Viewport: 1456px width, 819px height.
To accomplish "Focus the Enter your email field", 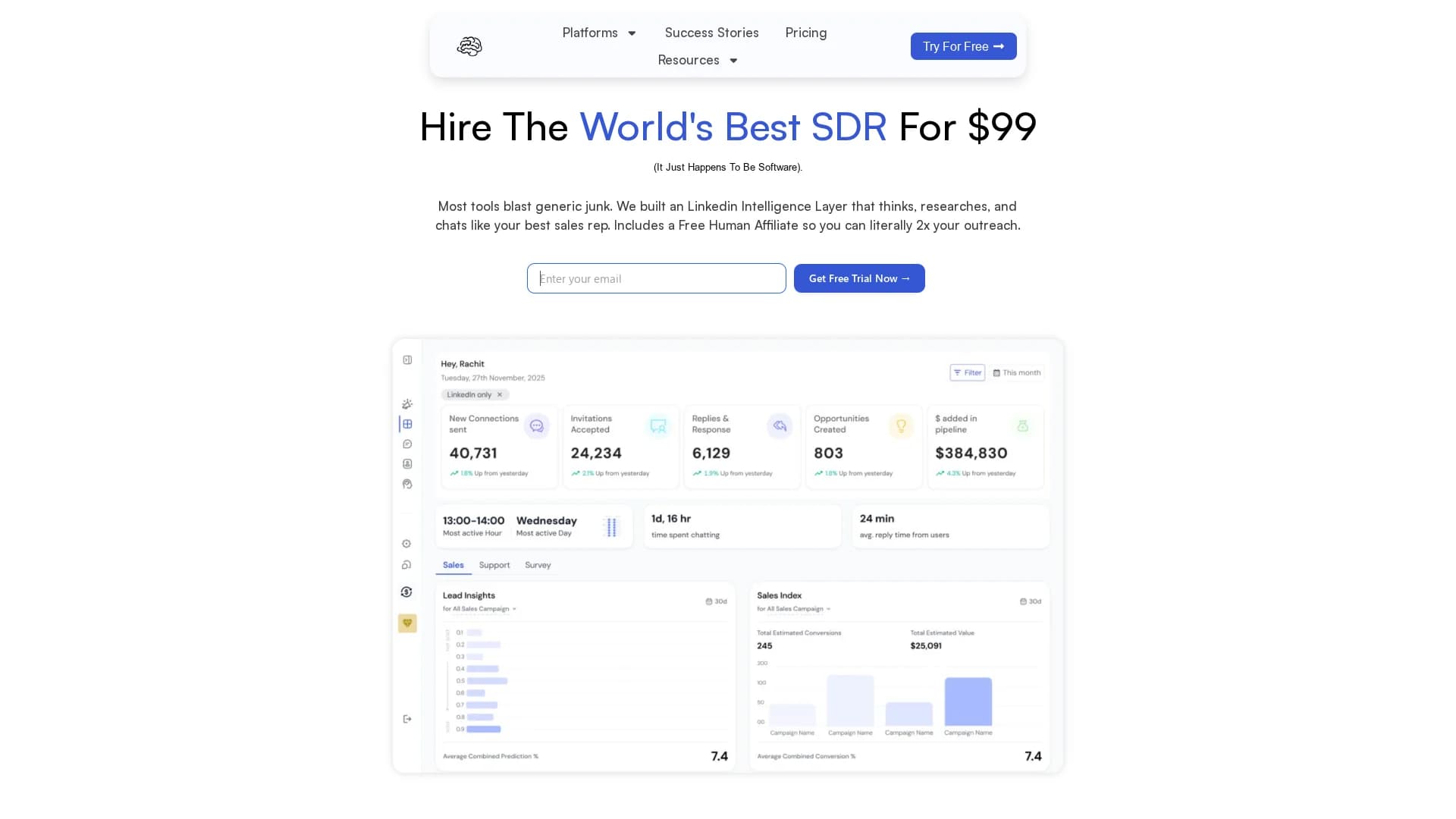I will point(657,278).
